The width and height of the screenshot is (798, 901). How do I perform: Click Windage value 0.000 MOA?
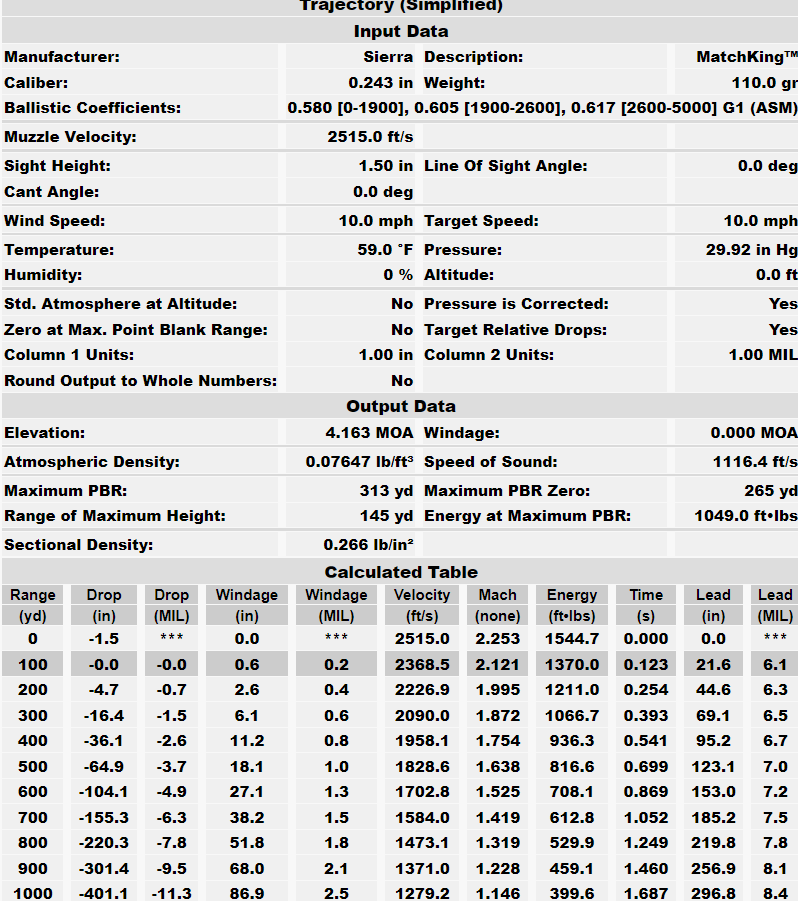coord(754,433)
